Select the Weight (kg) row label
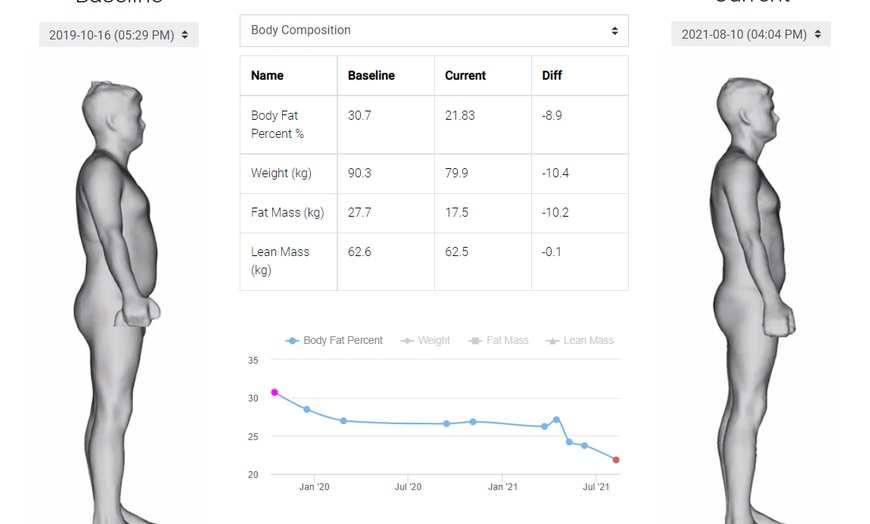This screenshot has height=524, width=870. (x=281, y=174)
